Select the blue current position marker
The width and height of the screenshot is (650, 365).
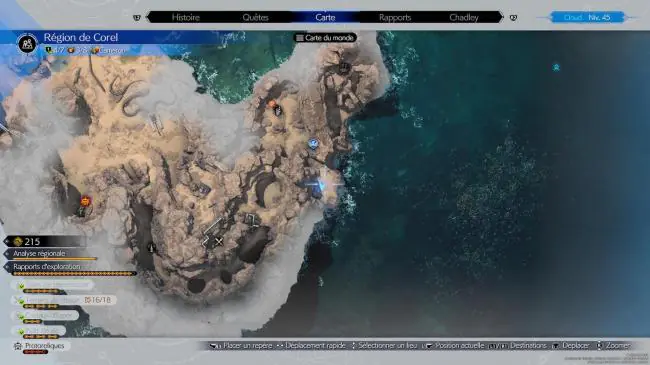pos(320,185)
